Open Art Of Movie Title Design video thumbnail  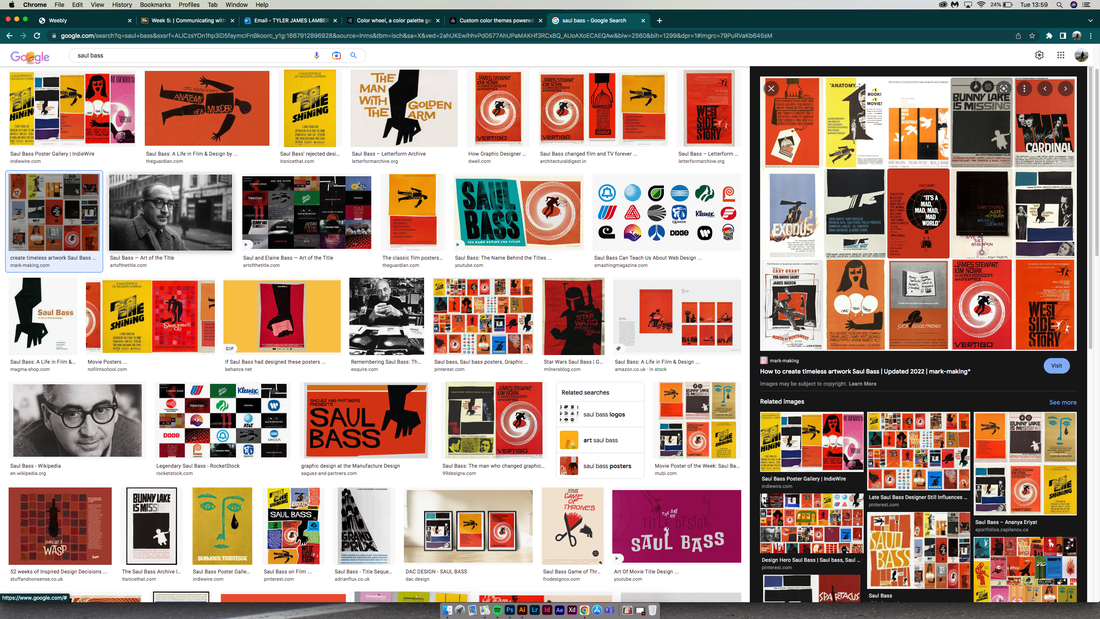coord(676,526)
